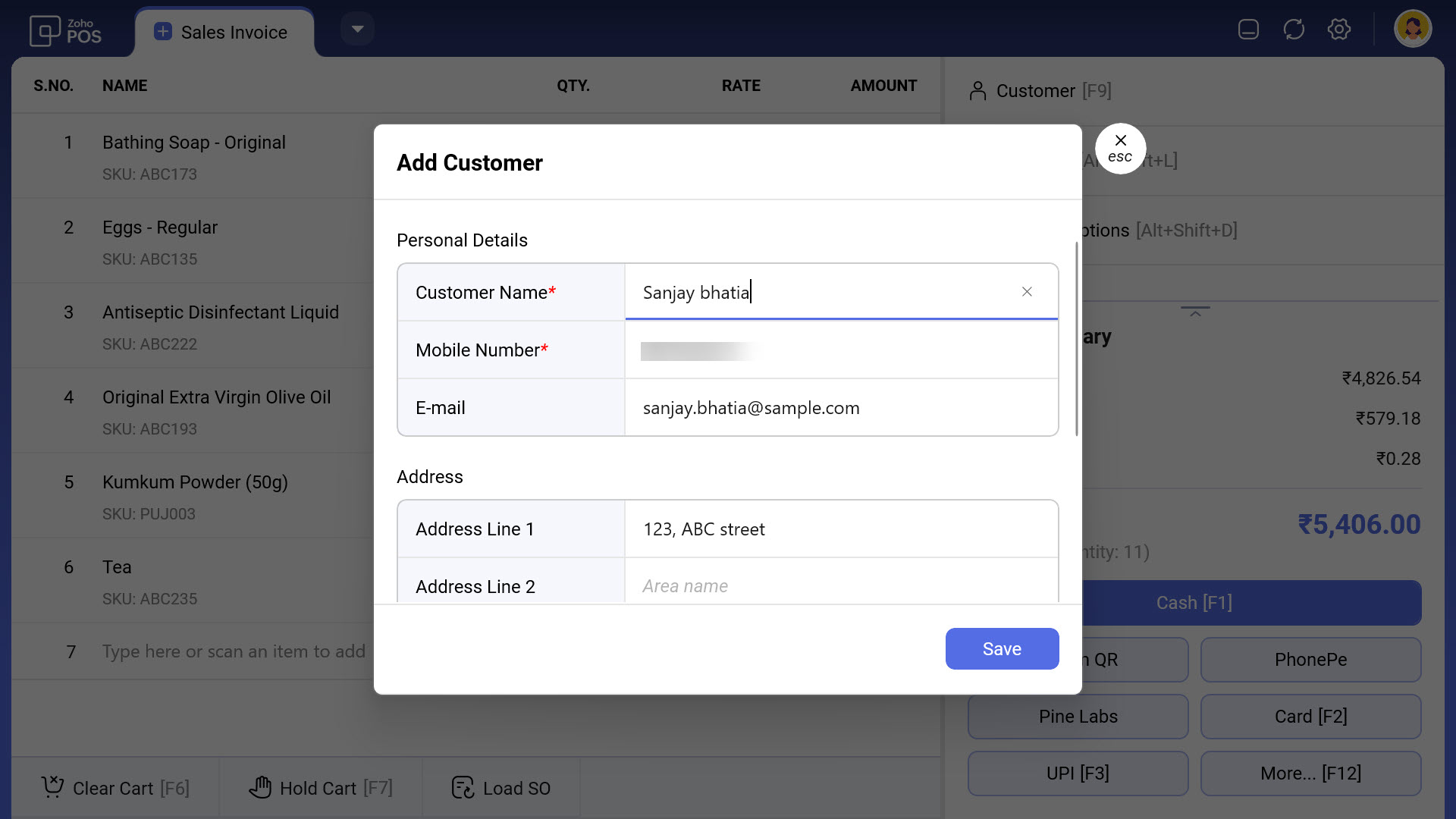
Task: Click the rounded square icon in top bar
Action: point(1248,30)
